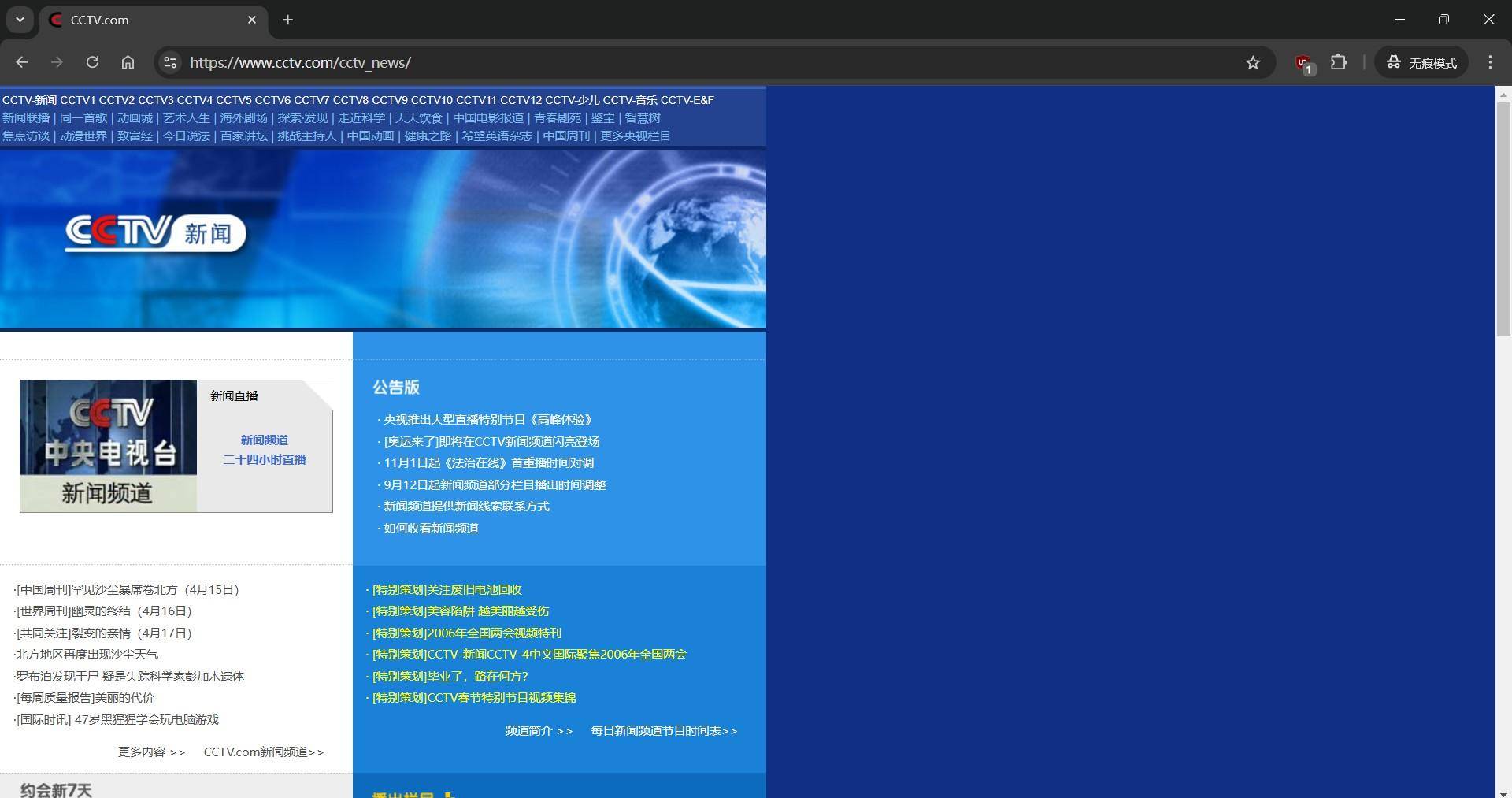The width and height of the screenshot is (1512, 798).
Task: Open the CCTV10 channel link
Action: pos(432,100)
